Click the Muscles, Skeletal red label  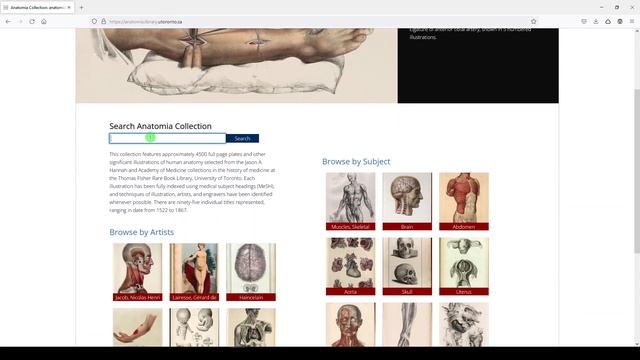[x=350, y=227]
